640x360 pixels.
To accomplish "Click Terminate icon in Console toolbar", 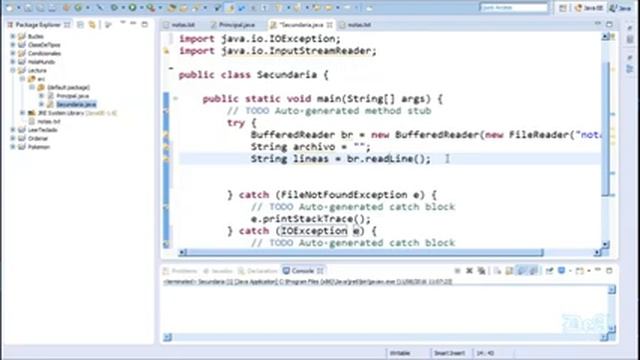I will (x=458, y=271).
